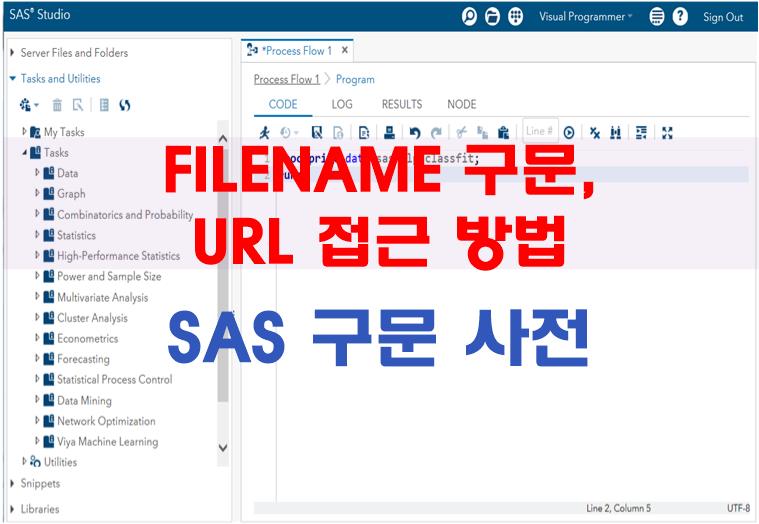Cut selection with the scissors icon
The image size is (759, 524).
(461, 132)
